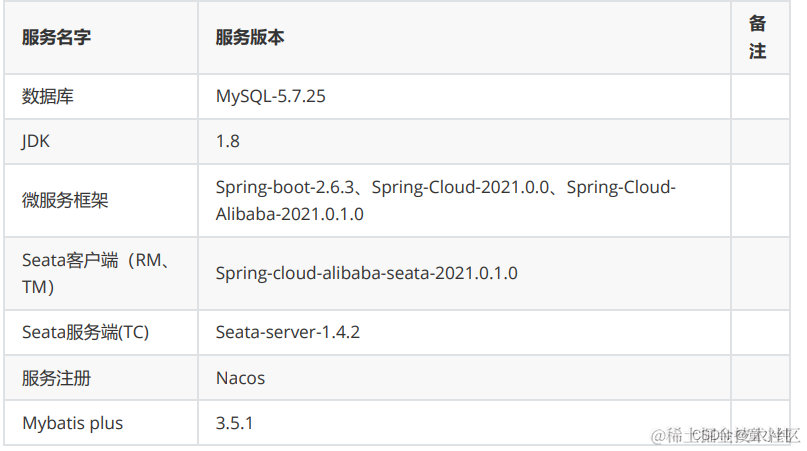
Task: Select the Spring-boot-2.6.3 version text
Action: click(x=285, y=187)
